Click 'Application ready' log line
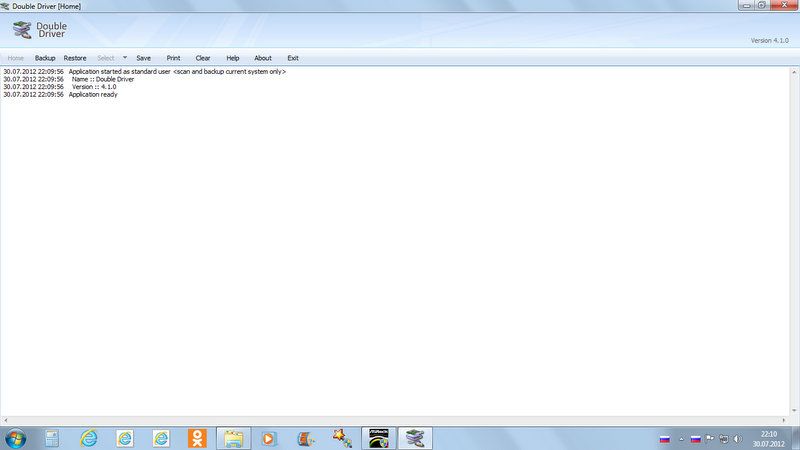This screenshot has width=800, height=450. point(93,94)
